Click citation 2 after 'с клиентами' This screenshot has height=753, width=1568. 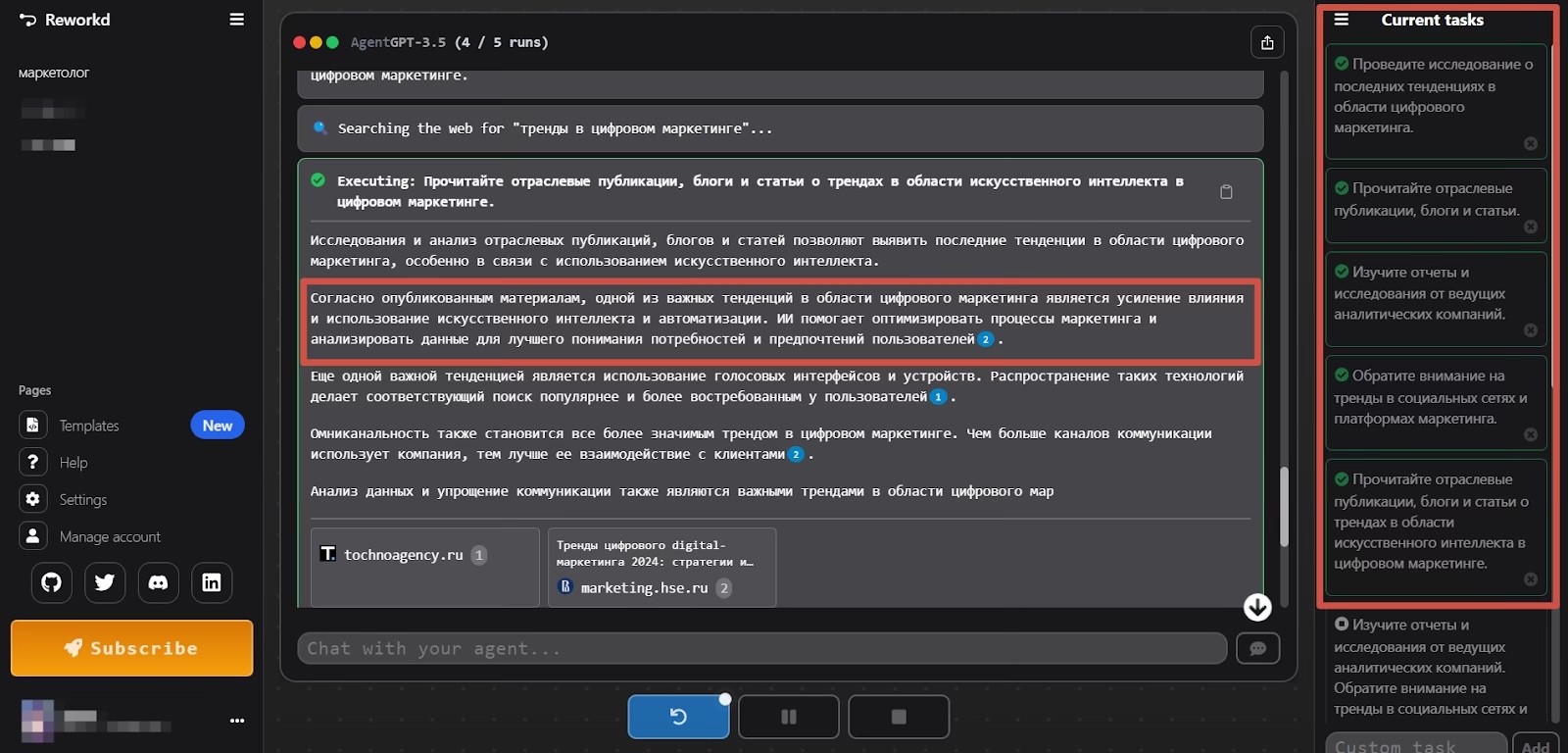pyautogui.click(x=796, y=454)
